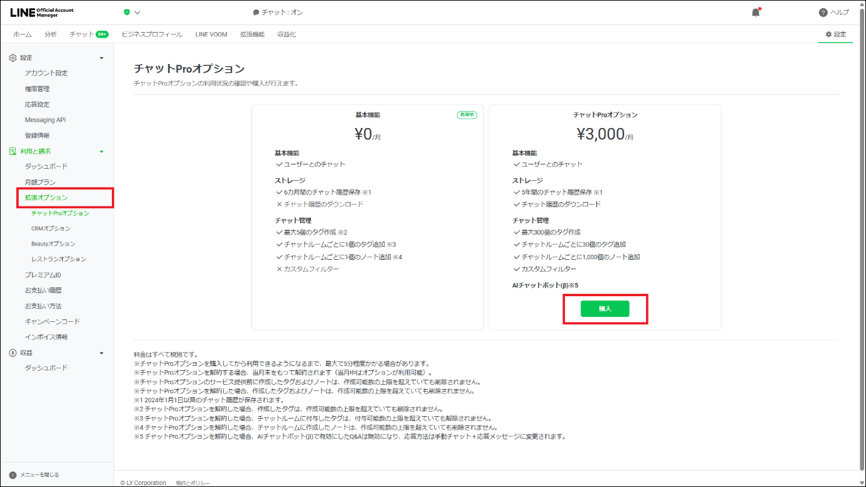
Task: Click the coin icon beside 収益
Action: coord(13,352)
